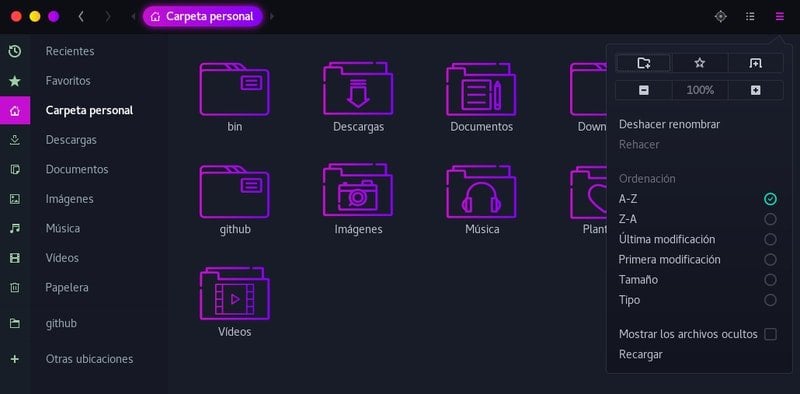Click the github folder icon in sidebar
Screen dimensions: 800x394
[x=15, y=323]
